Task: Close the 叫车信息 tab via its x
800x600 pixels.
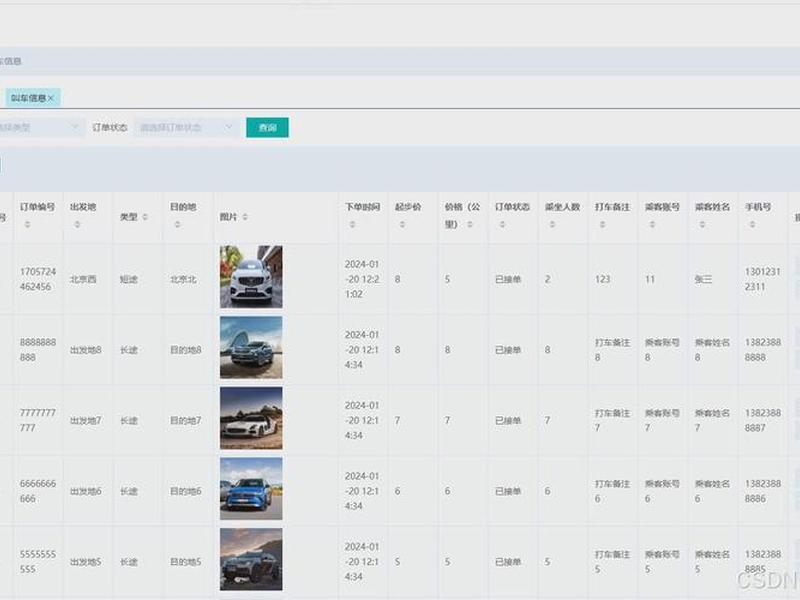Action: (x=51, y=98)
